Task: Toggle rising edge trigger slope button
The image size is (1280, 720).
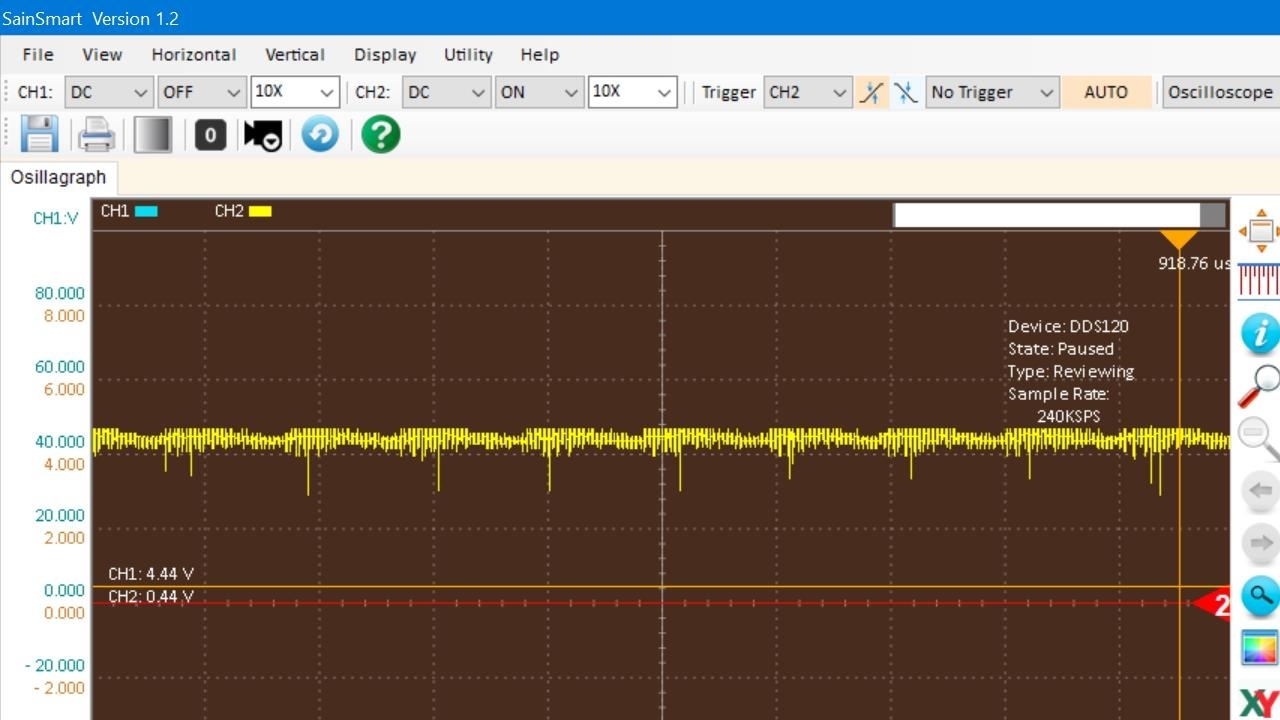Action: click(872, 92)
